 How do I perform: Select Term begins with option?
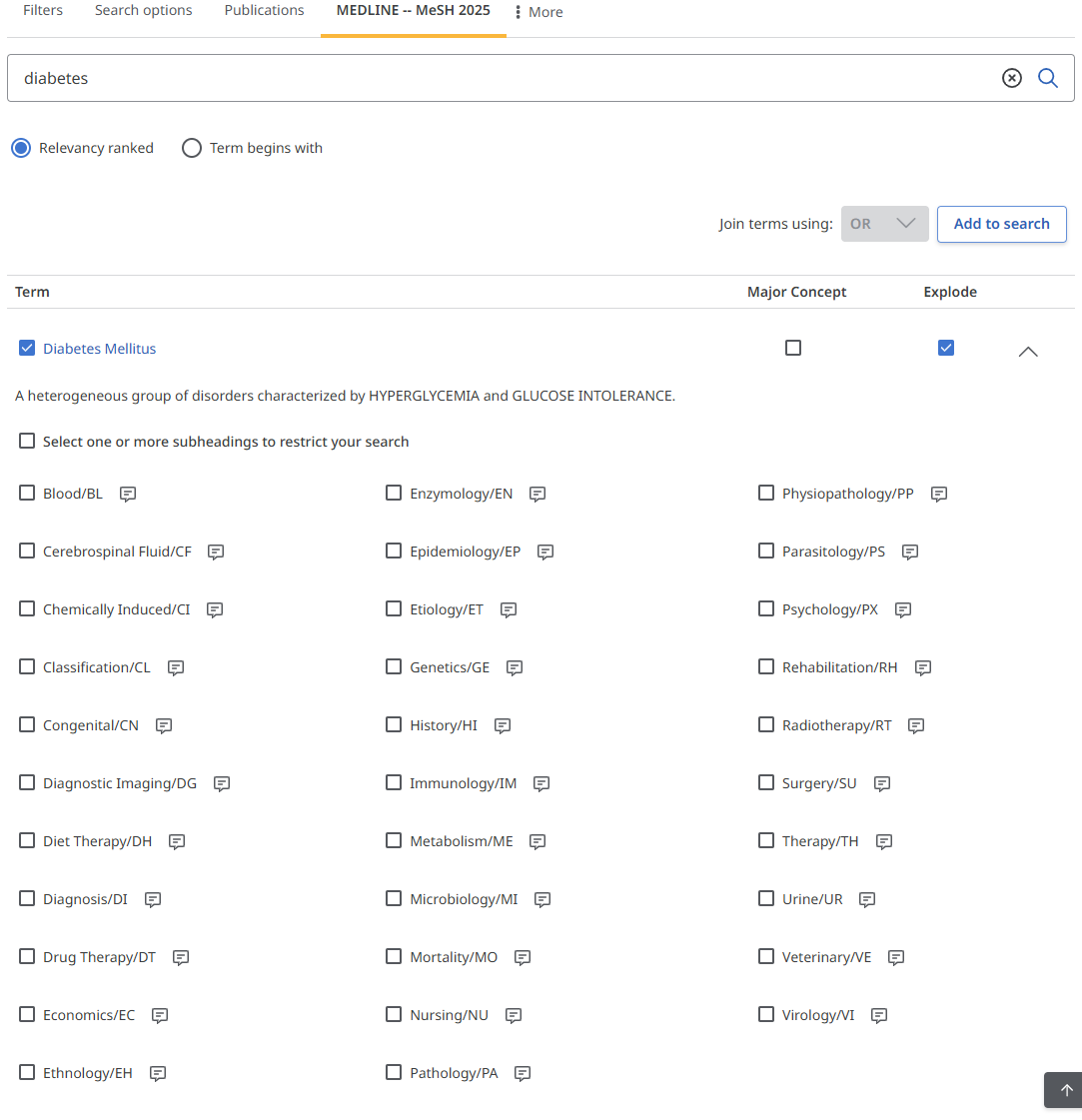[x=192, y=148]
